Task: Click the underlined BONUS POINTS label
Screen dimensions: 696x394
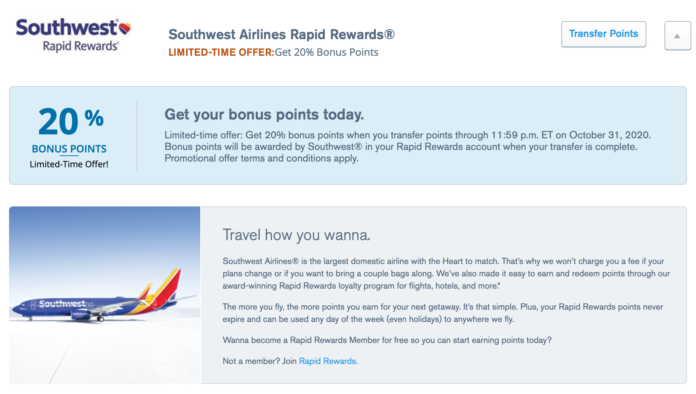Action: click(69, 149)
